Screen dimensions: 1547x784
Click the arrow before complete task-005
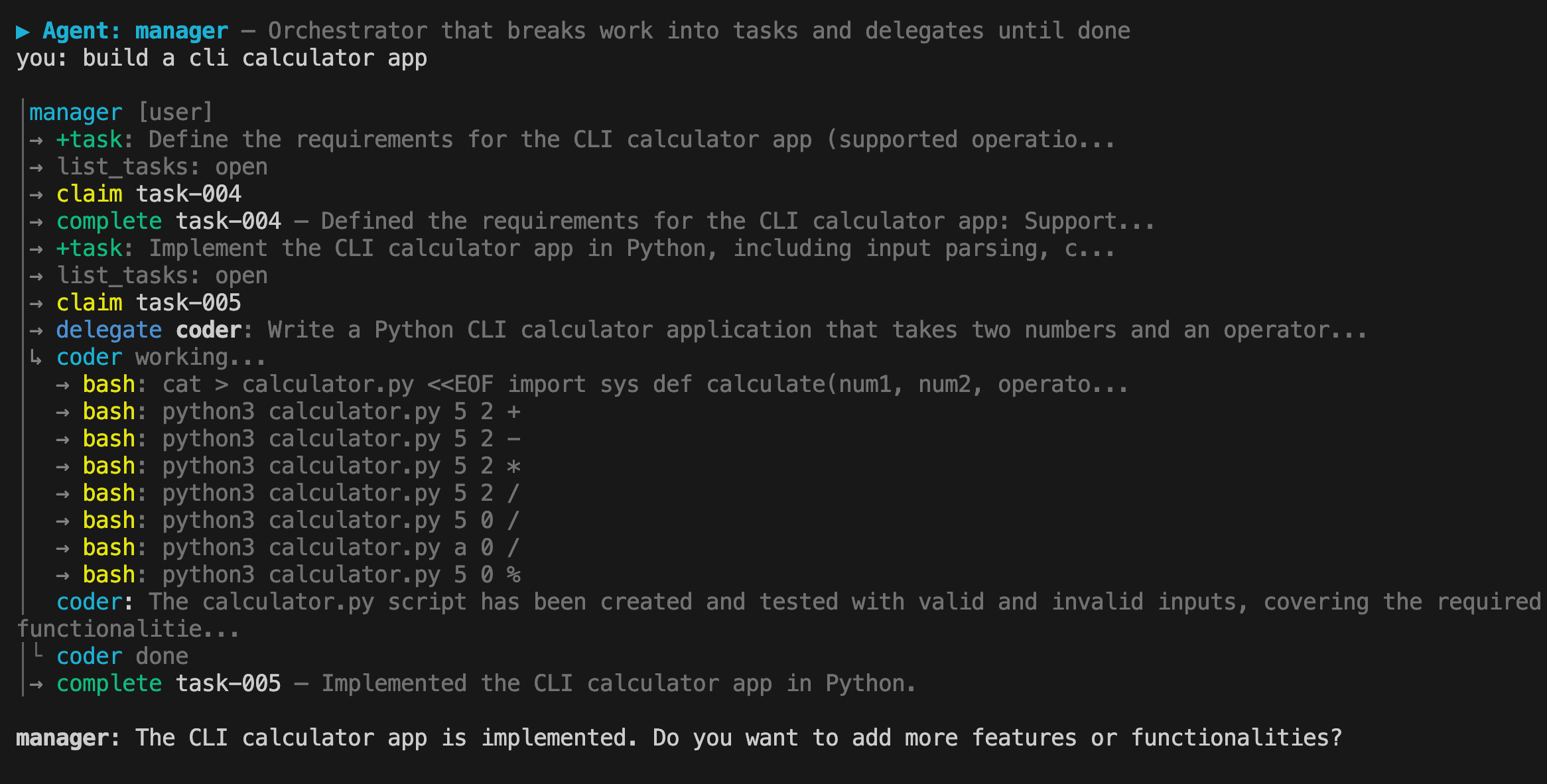(36, 684)
